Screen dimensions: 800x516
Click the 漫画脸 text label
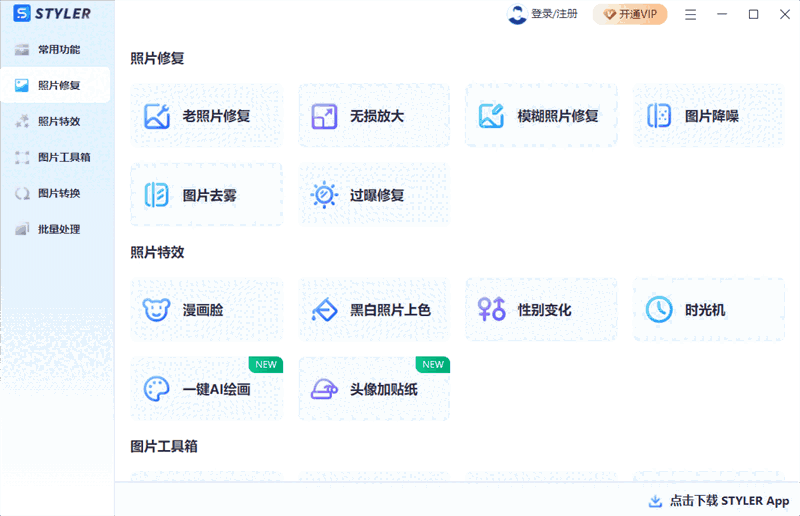click(x=203, y=310)
